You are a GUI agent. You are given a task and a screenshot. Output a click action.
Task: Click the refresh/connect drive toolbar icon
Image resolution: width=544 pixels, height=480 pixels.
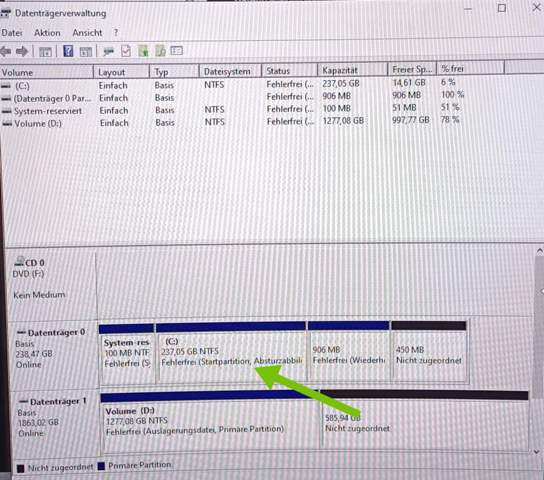pyautogui.click(x=109, y=51)
